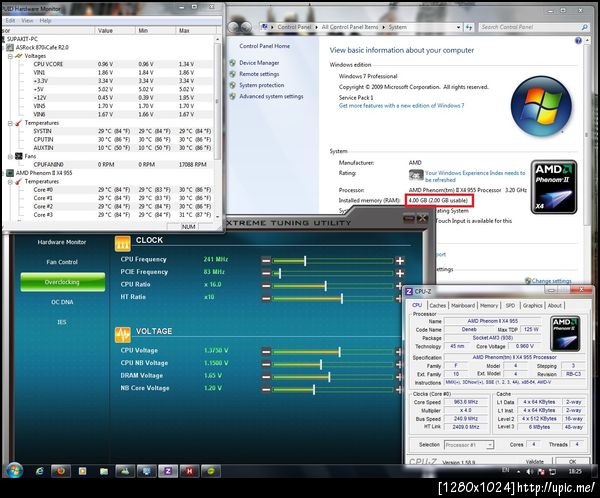This screenshot has width=600, height=498.
Task: Adjust the DRAM Voltage slider
Action: pos(329,377)
